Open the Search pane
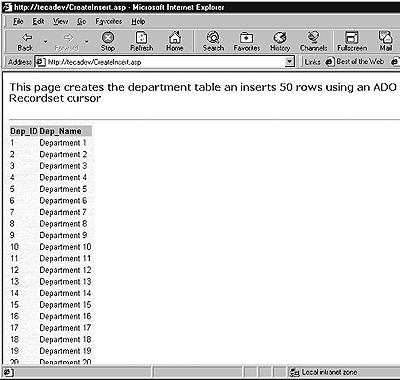Screen dimensions: 400x380 click(x=213, y=42)
